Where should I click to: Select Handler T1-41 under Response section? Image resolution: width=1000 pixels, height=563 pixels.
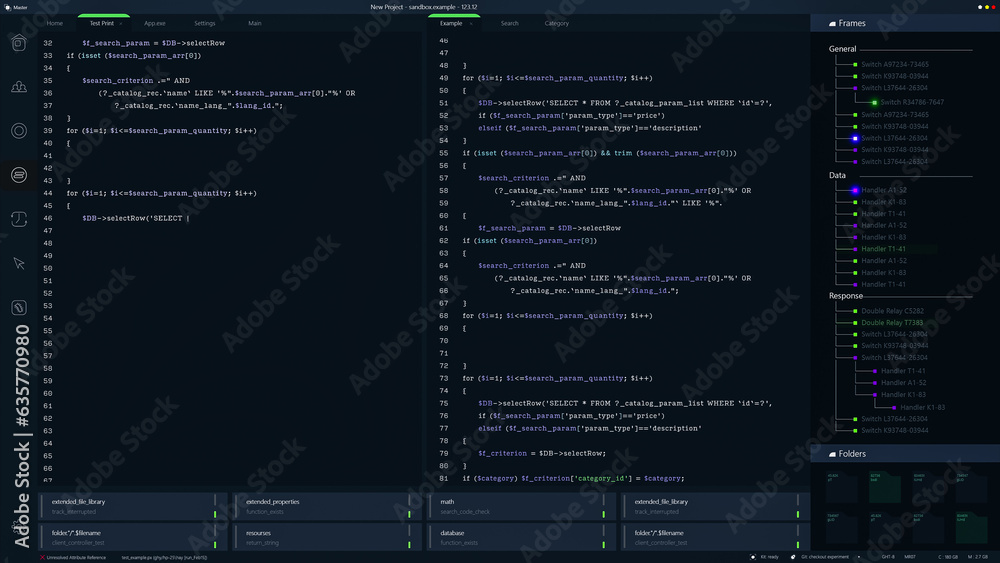pyautogui.click(x=903, y=371)
